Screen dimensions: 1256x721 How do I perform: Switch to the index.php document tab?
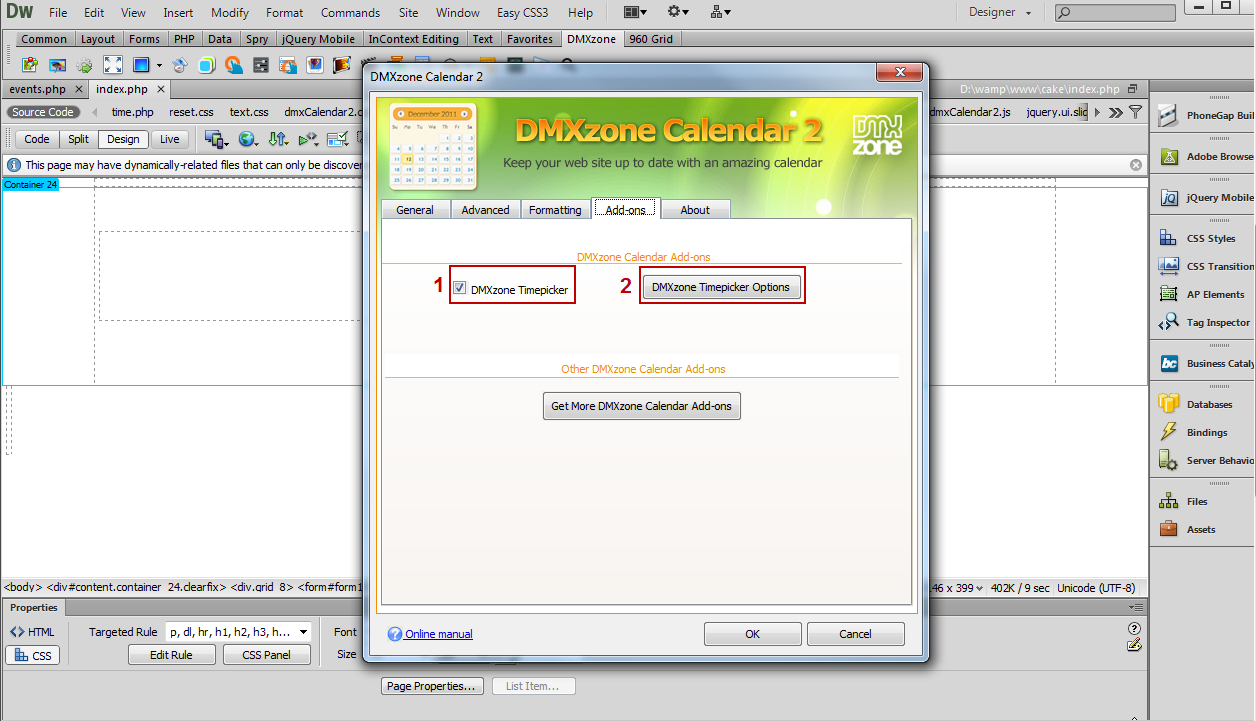[122, 89]
